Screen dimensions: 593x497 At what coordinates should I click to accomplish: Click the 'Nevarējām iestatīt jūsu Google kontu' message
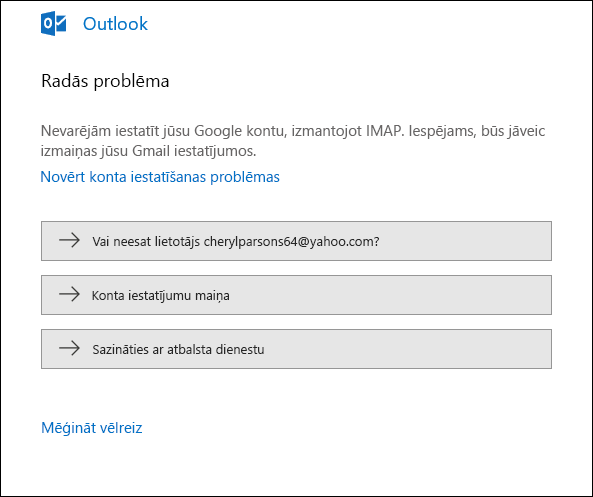pyautogui.click(x=293, y=141)
